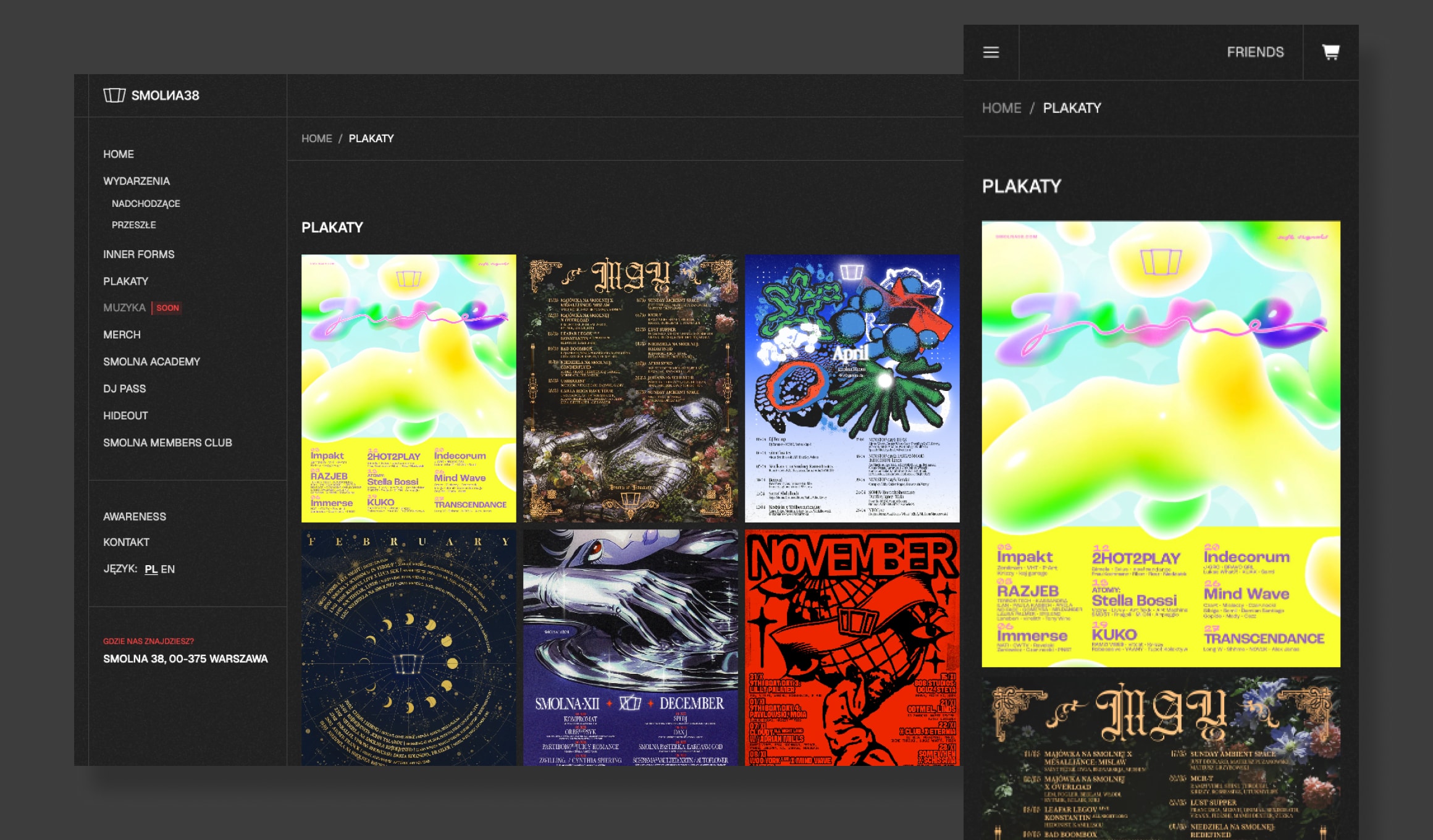Open the February poster thumbnail
This screenshot has width=1433, height=840.
tap(409, 648)
